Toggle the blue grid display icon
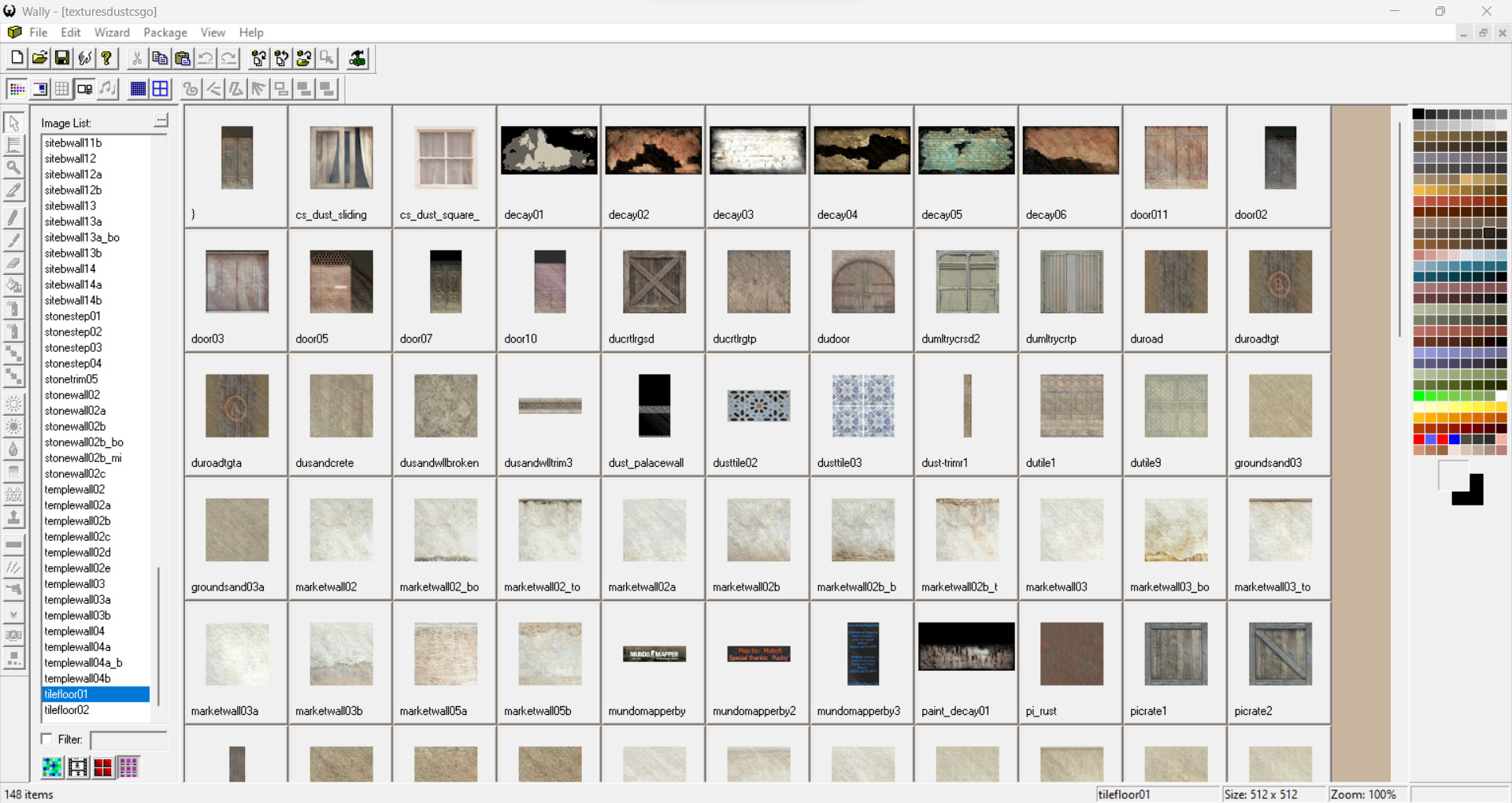The image size is (1512, 803). [x=138, y=89]
